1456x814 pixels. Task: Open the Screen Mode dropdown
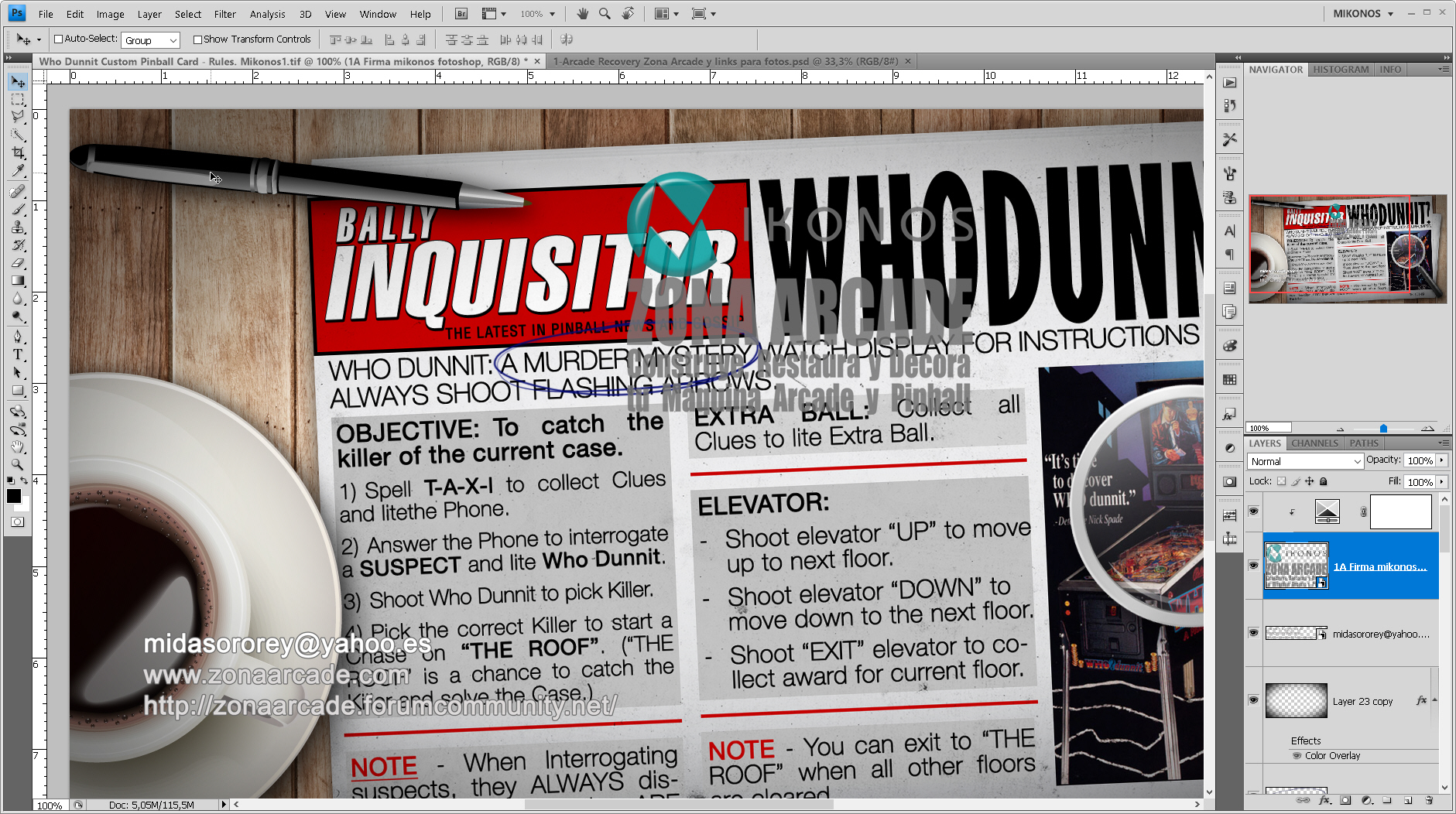pos(704,14)
